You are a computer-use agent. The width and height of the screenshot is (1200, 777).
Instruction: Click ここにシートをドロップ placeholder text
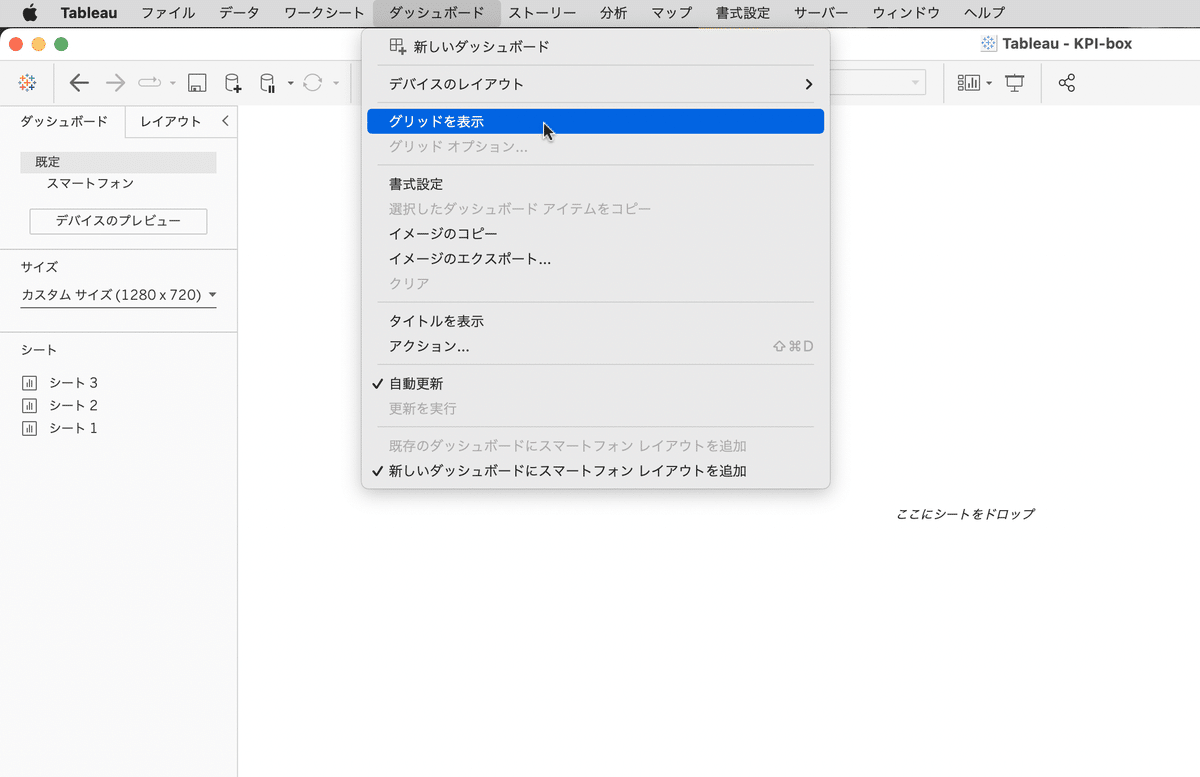(x=965, y=514)
